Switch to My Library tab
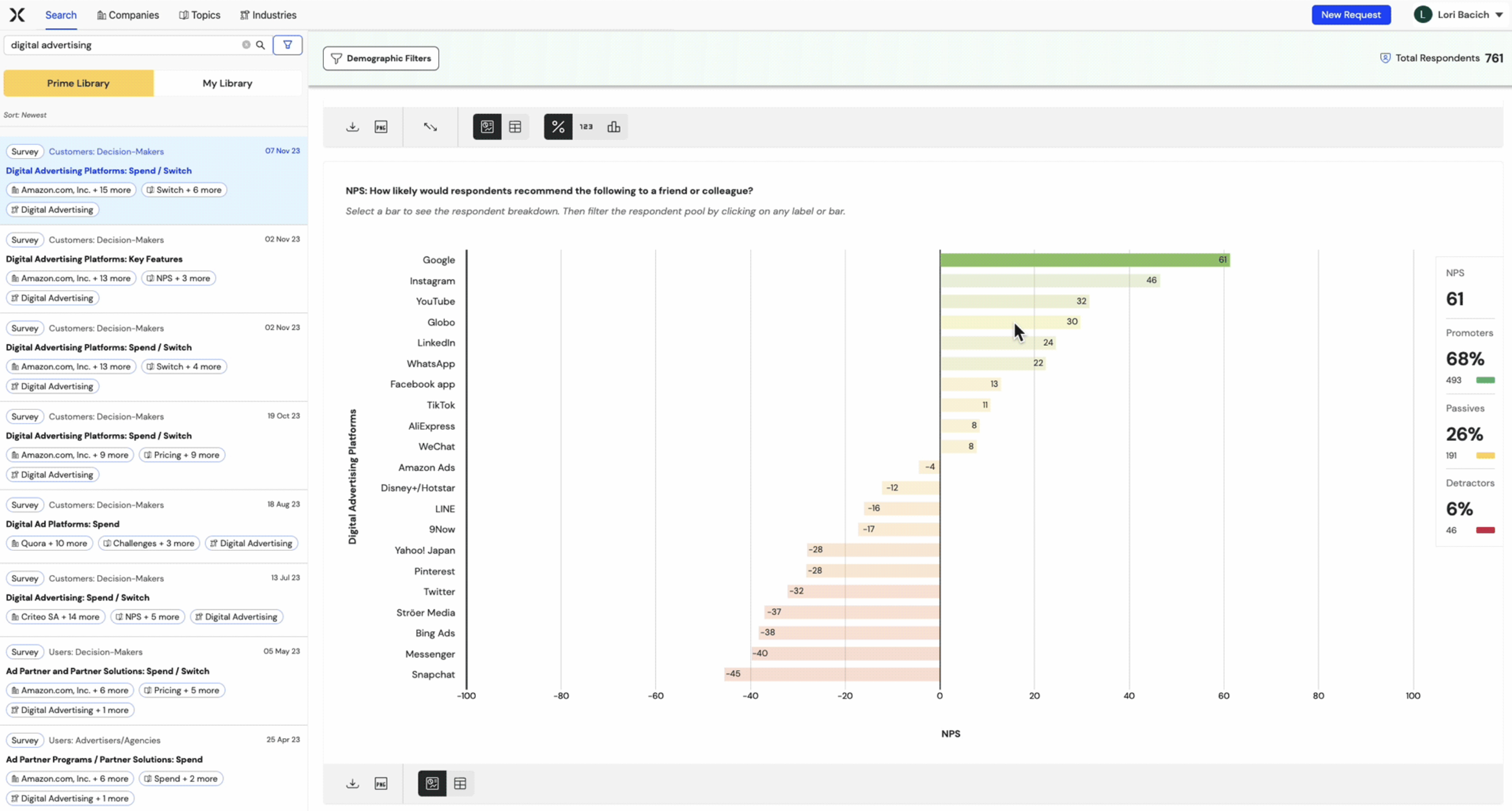1512x811 pixels. [x=228, y=83]
